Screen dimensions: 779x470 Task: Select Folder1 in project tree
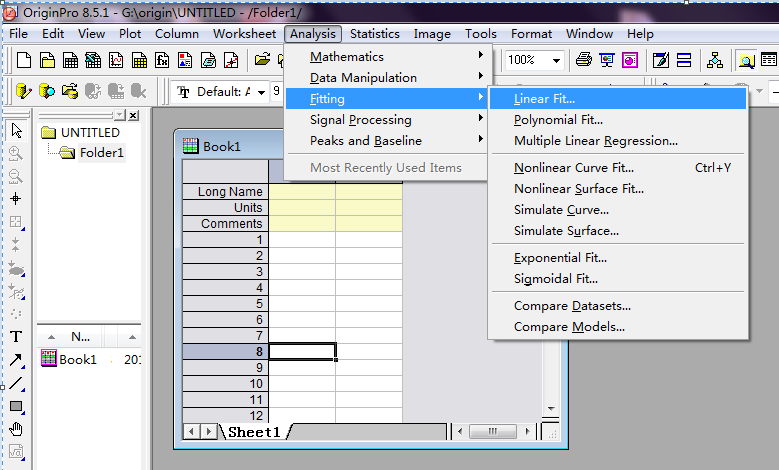click(x=101, y=153)
